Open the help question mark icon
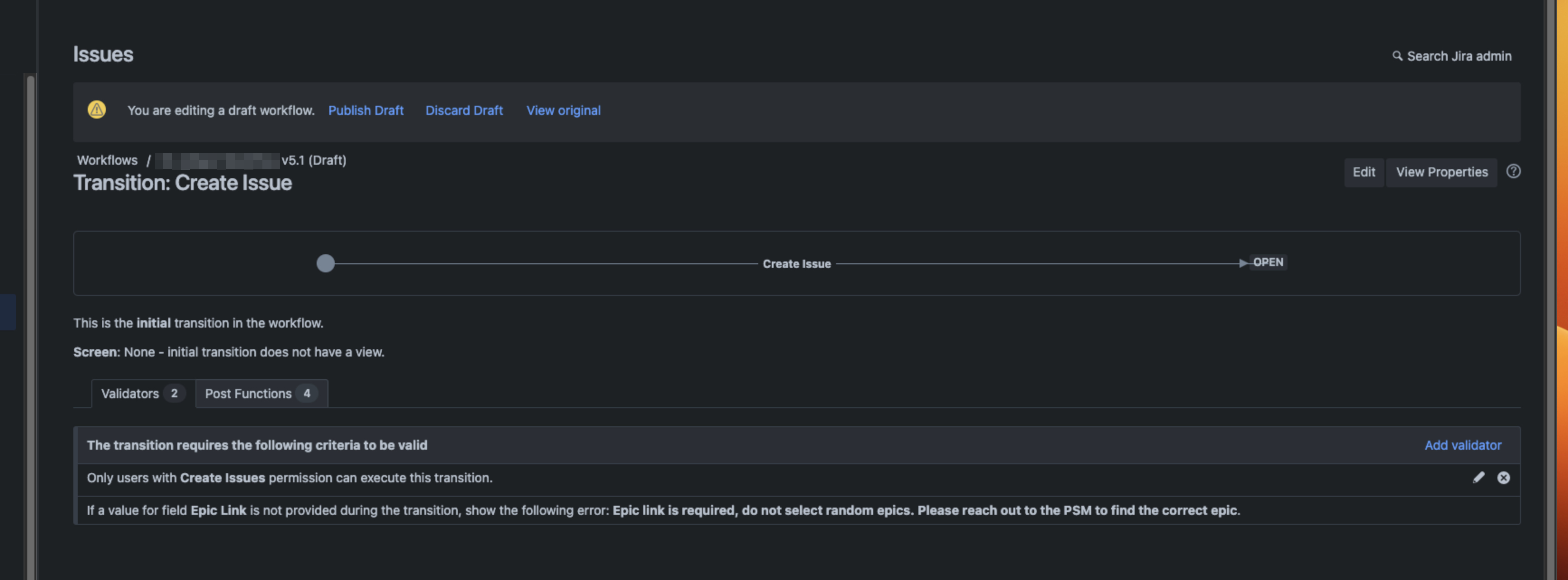1568x580 pixels. click(1513, 171)
